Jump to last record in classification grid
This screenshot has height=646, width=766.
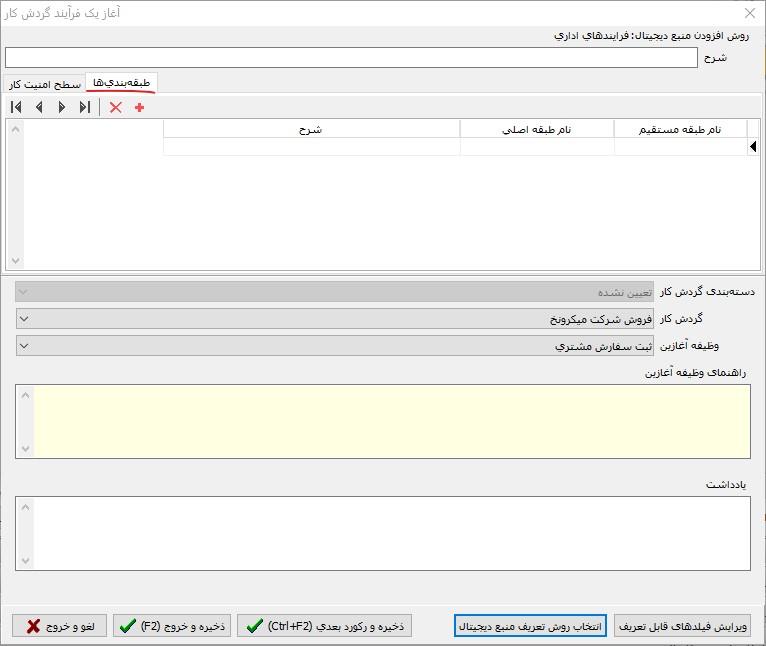coord(85,107)
